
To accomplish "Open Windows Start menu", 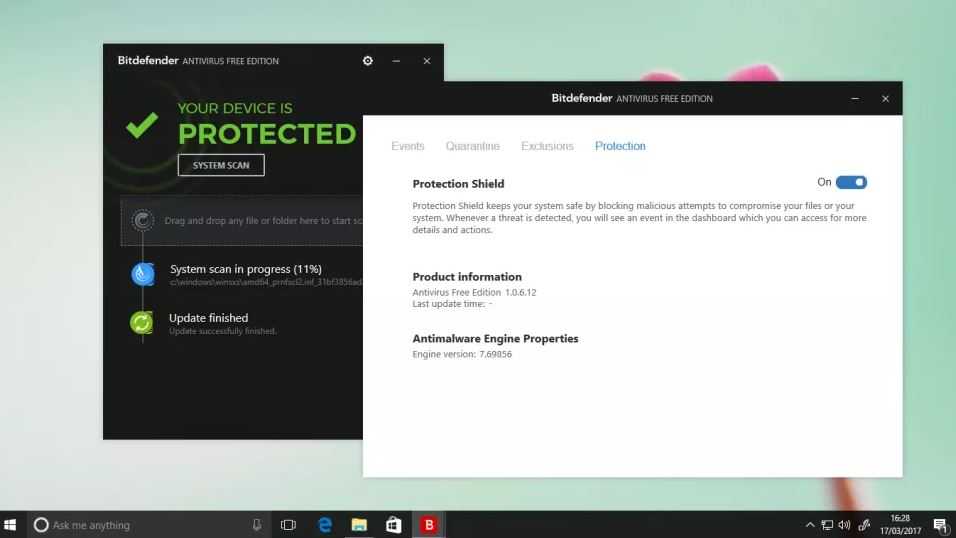I will (x=10, y=525).
